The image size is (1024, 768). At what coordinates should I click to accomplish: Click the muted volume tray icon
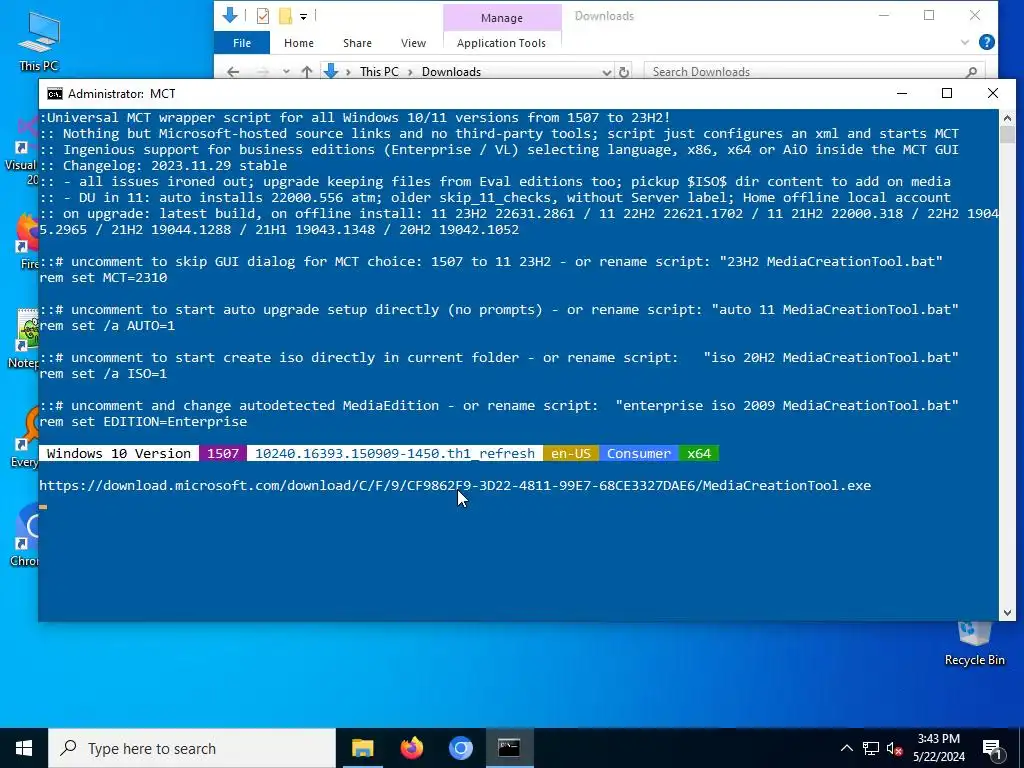click(x=895, y=749)
